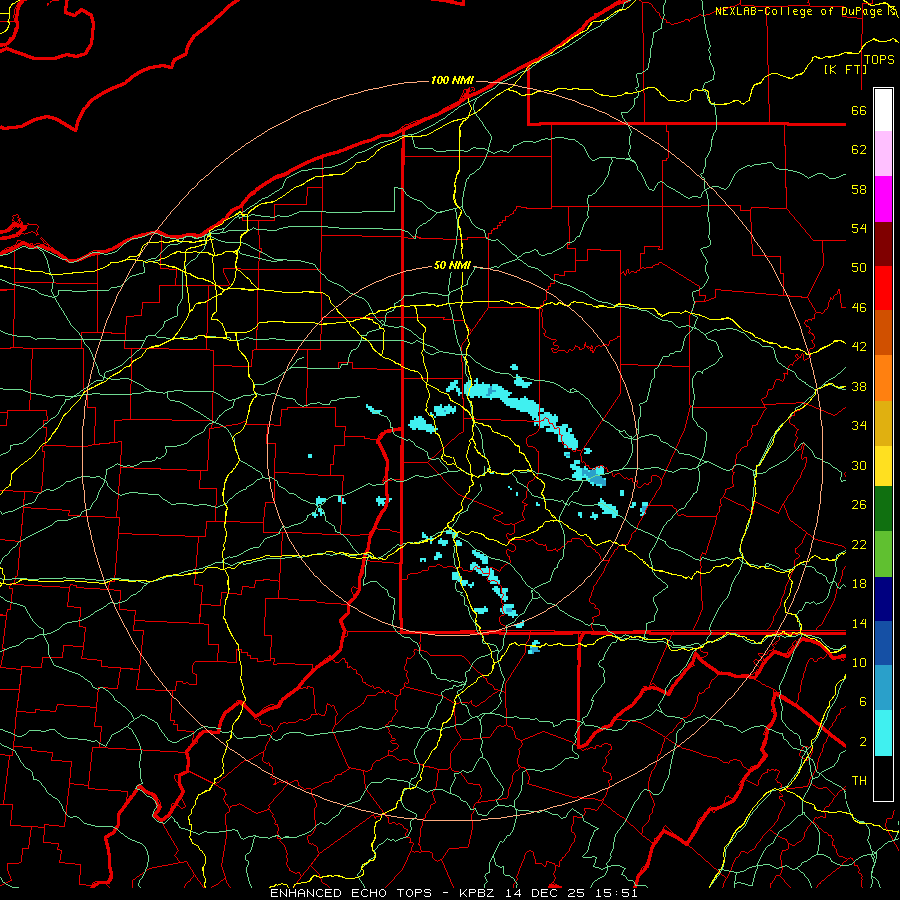Viewport: 900px width, 900px height.
Task: Click the 22 legend value
Action: 859,544
